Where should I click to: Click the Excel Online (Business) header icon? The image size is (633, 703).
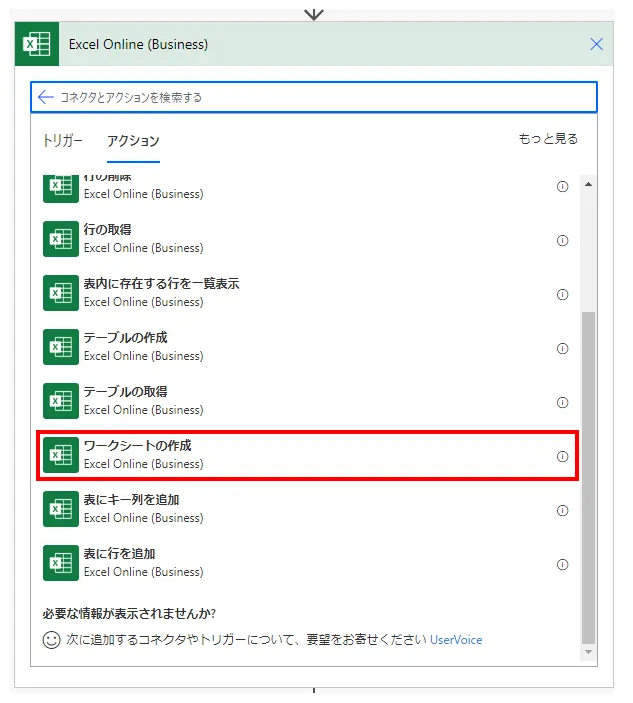point(37,44)
